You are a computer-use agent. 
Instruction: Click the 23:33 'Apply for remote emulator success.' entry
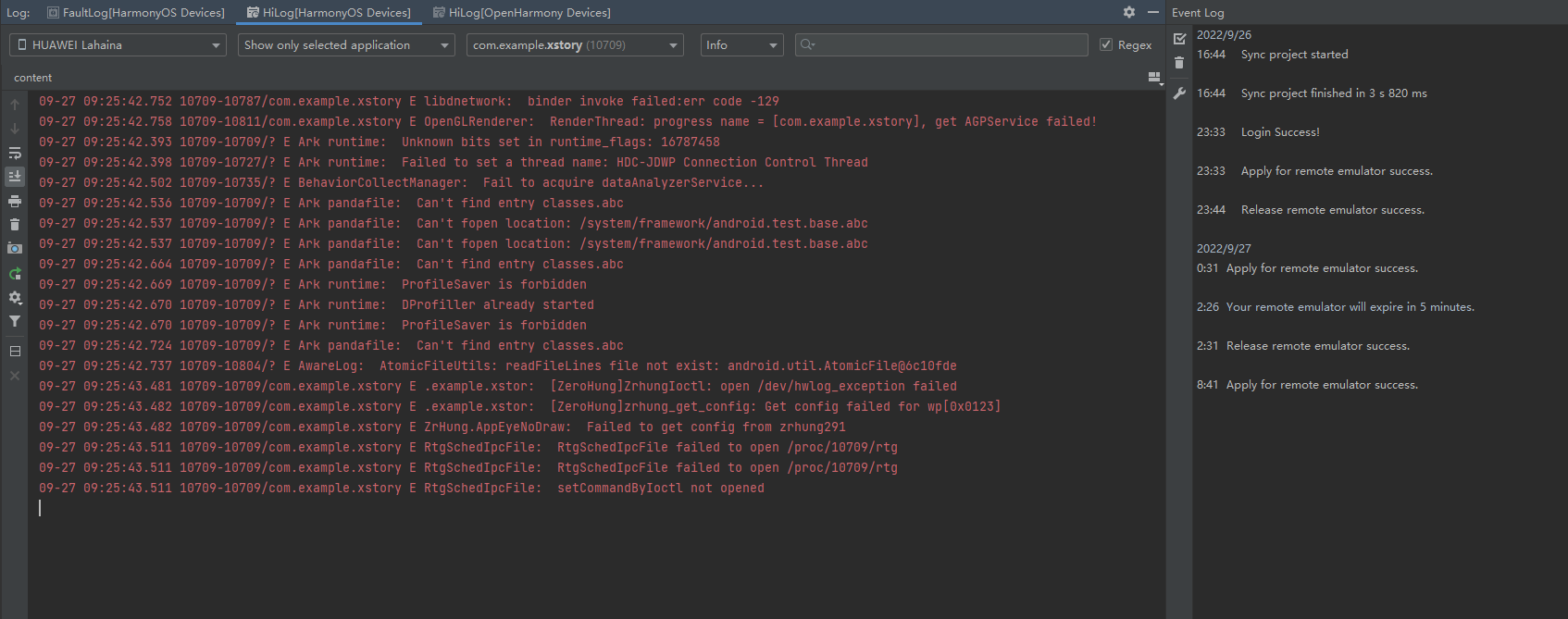tap(1337, 171)
